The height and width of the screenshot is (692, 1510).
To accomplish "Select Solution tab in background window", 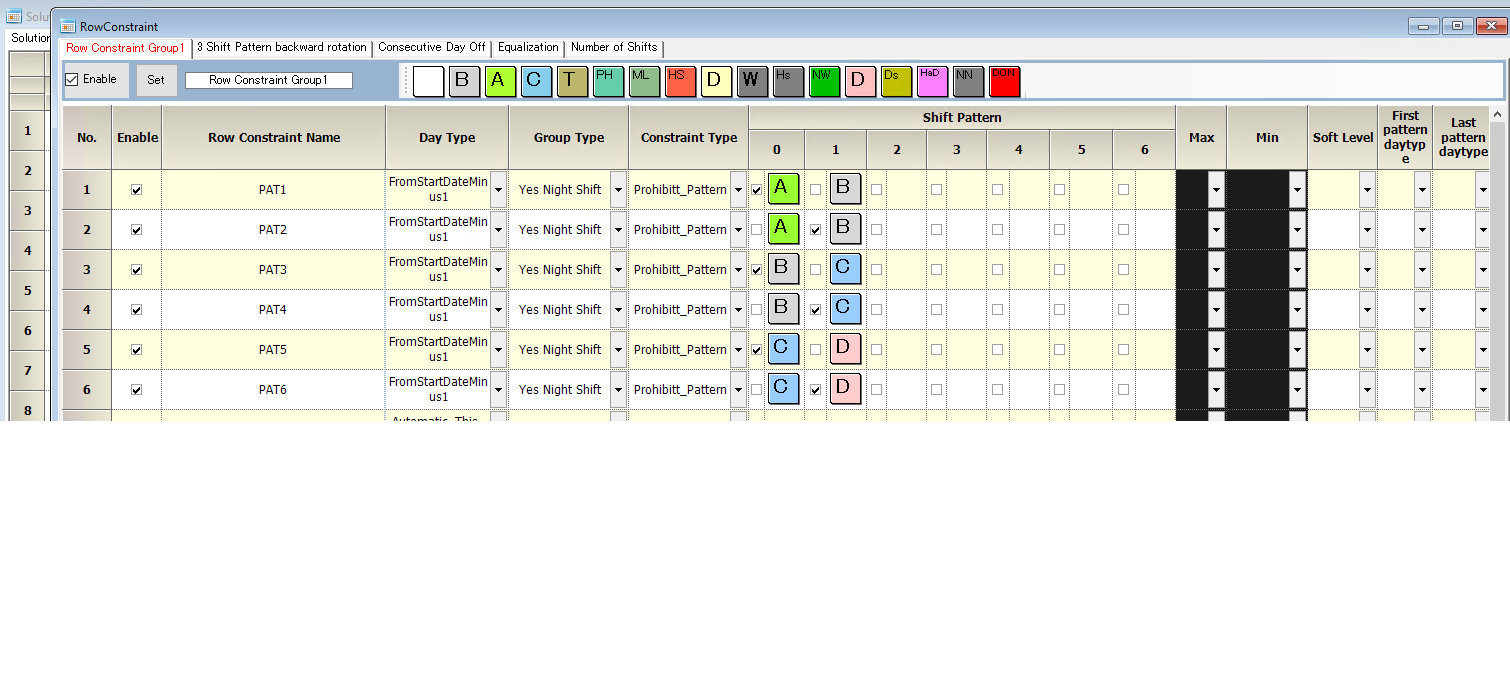I will click(30, 38).
